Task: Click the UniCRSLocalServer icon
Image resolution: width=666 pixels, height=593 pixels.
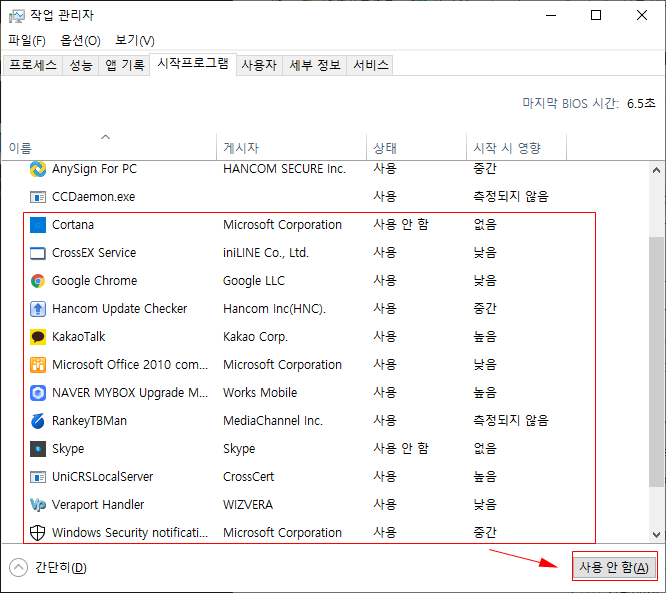Action: pyautogui.click(x=38, y=477)
